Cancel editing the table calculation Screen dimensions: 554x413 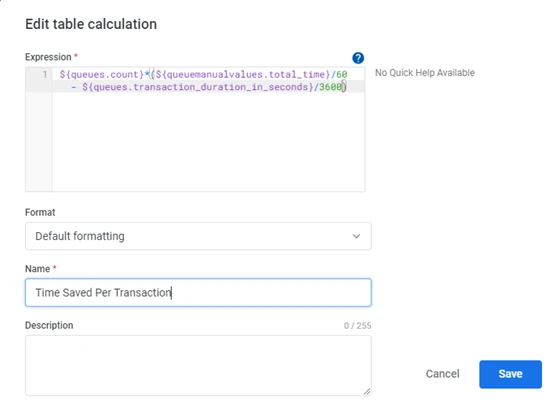(x=442, y=374)
